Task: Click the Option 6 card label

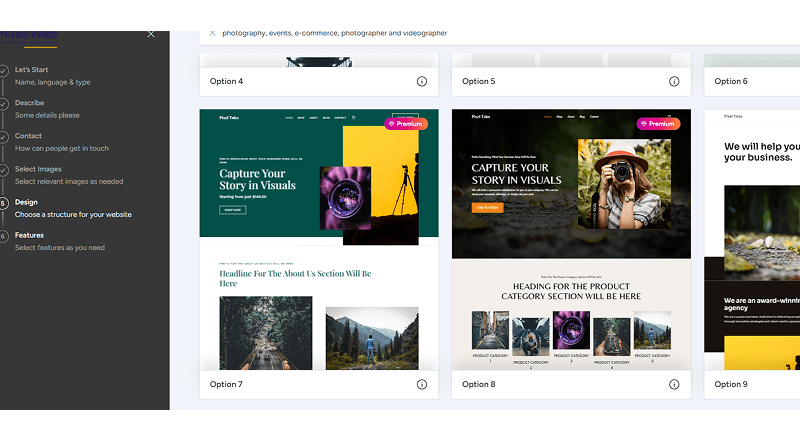Action: click(731, 81)
